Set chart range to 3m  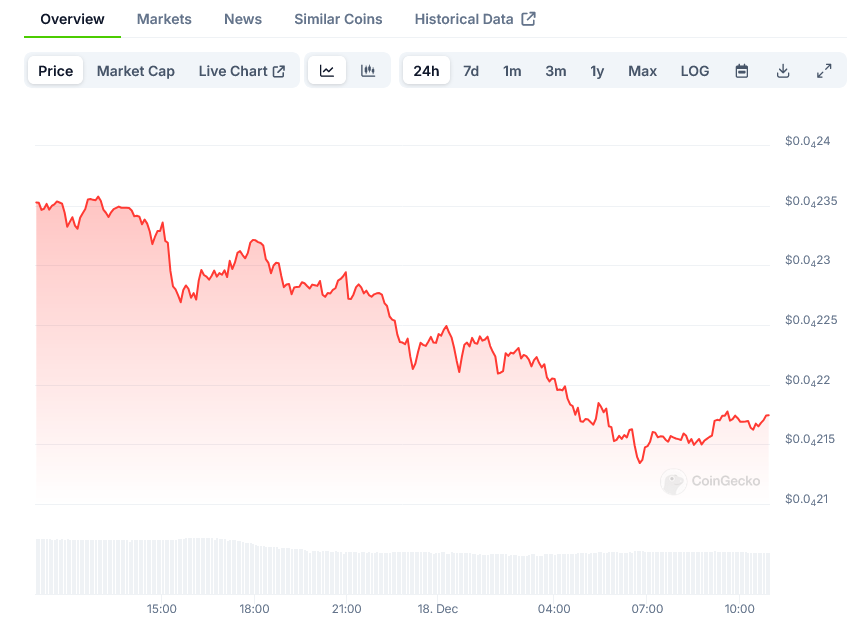click(x=556, y=71)
